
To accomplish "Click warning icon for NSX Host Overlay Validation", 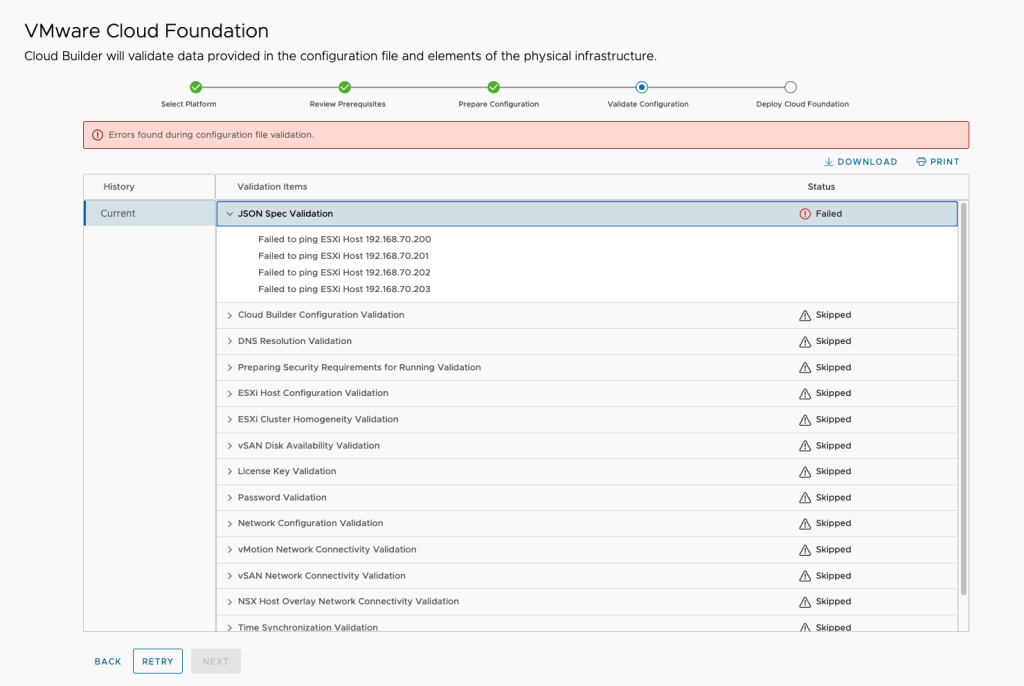I will (x=805, y=602).
